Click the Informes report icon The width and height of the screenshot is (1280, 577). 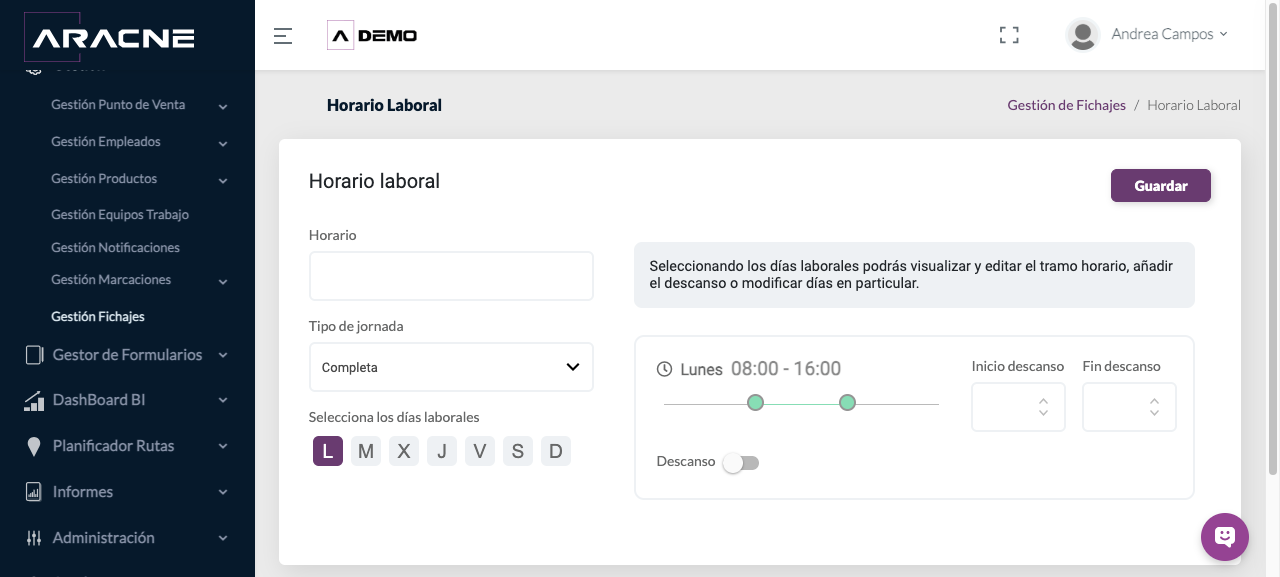pos(34,492)
